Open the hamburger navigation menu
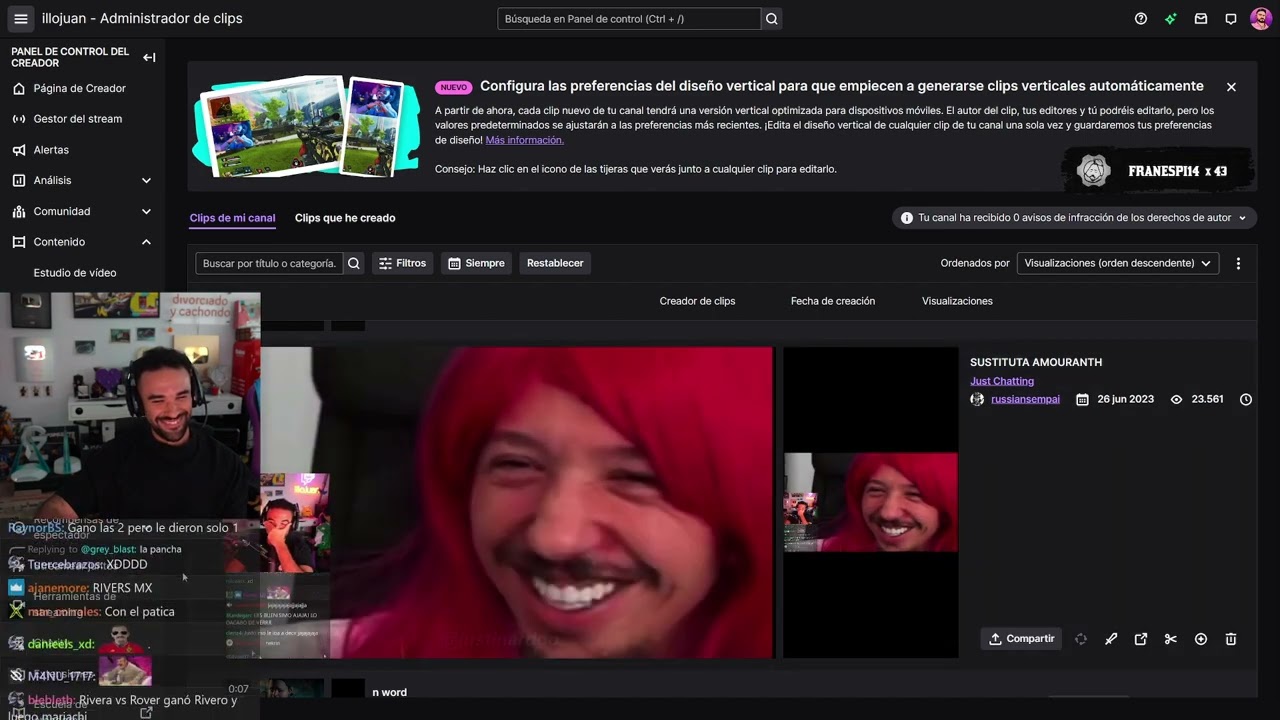Image resolution: width=1280 pixels, height=720 pixels. coord(20,18)
